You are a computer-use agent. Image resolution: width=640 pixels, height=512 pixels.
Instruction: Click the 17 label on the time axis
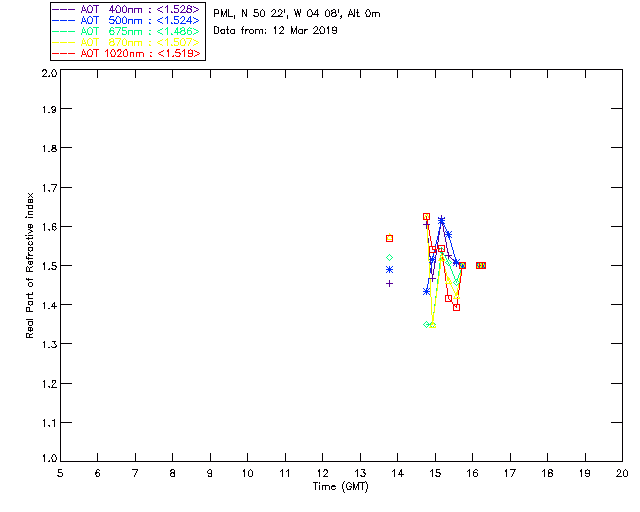pyautogui.click(x=510, y=473)
